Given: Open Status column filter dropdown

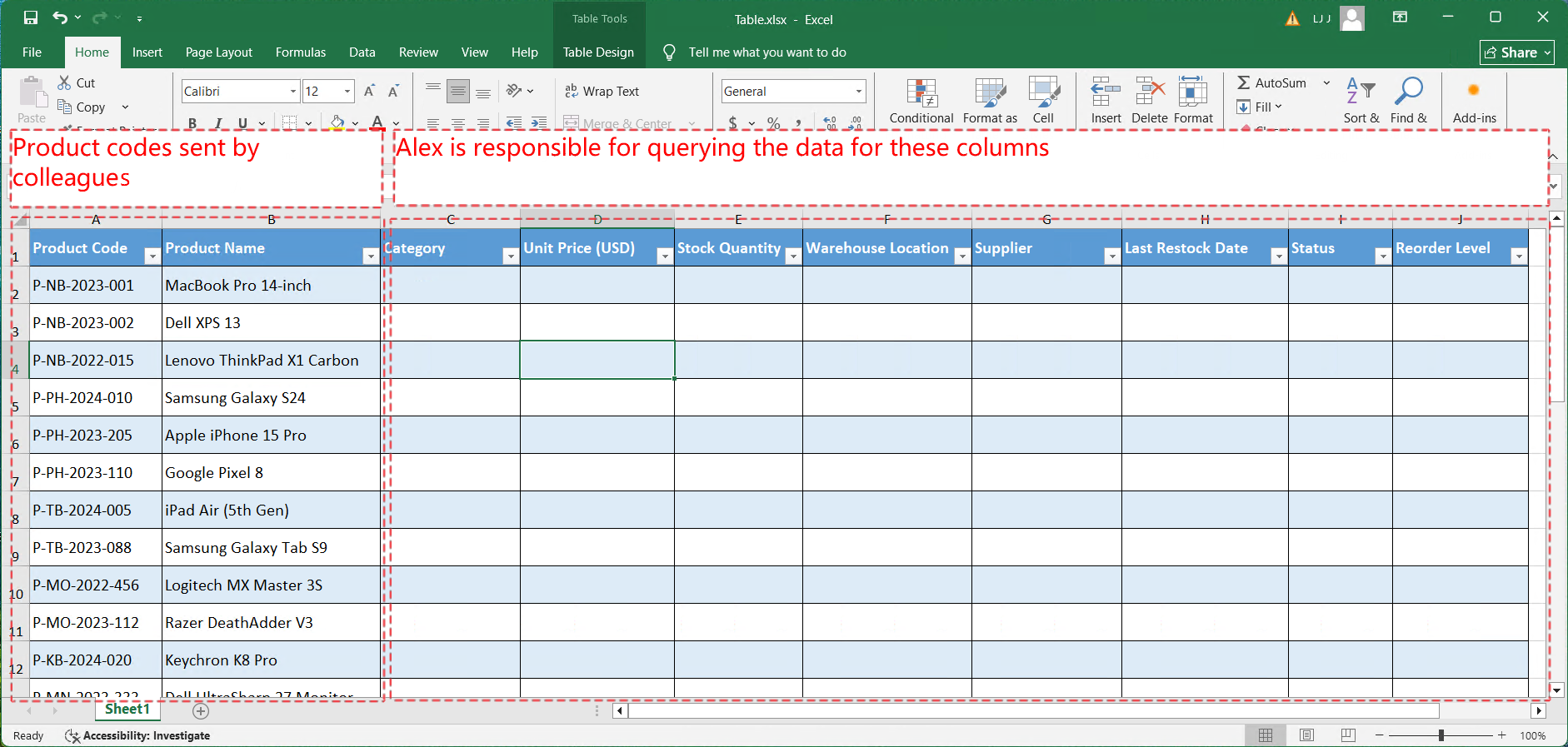Looking at the screenshot, I should pyautogui.click(x=1382, y=256).
